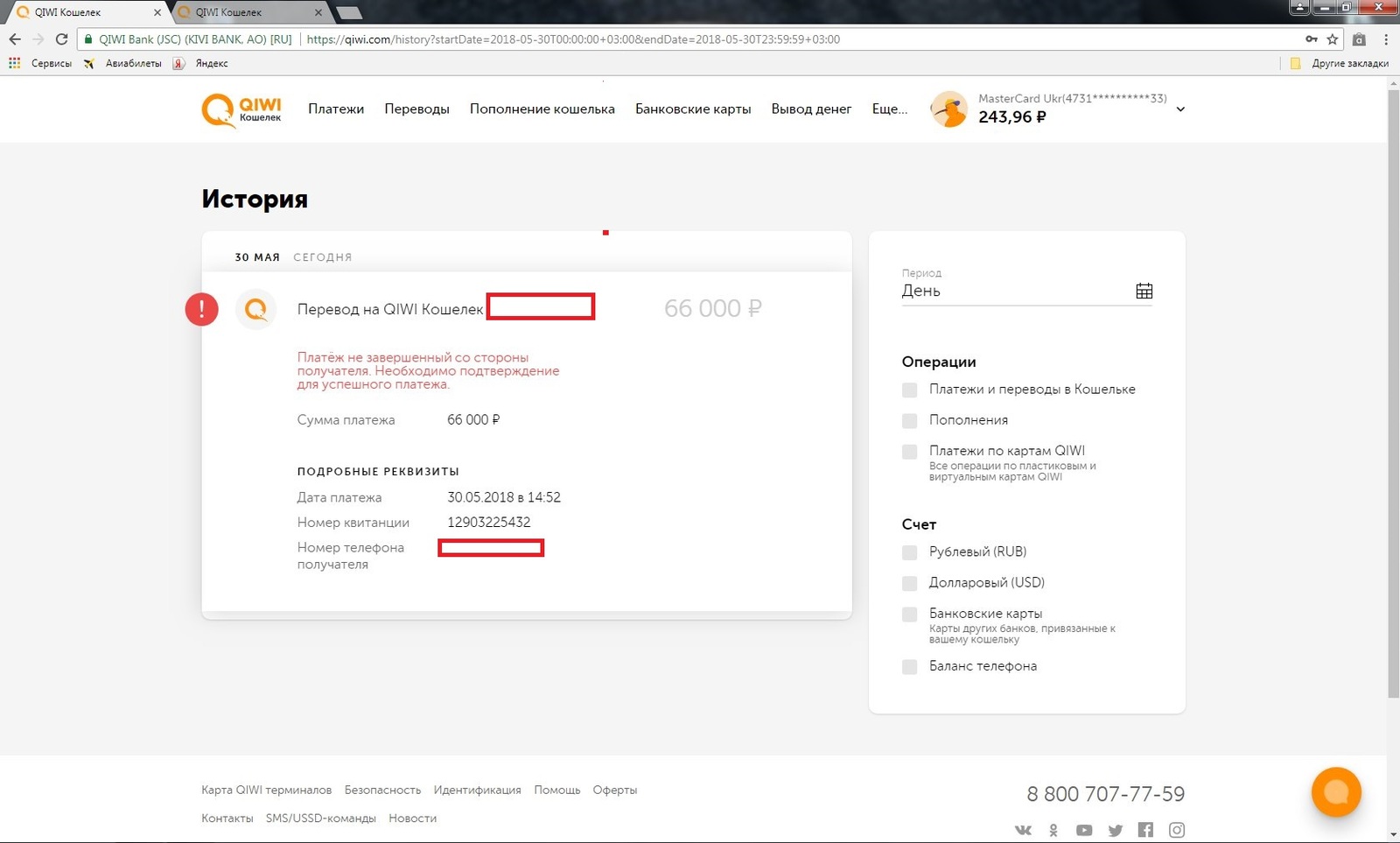Switch to the second QIWI Кошелек tab

pos(248,12)
